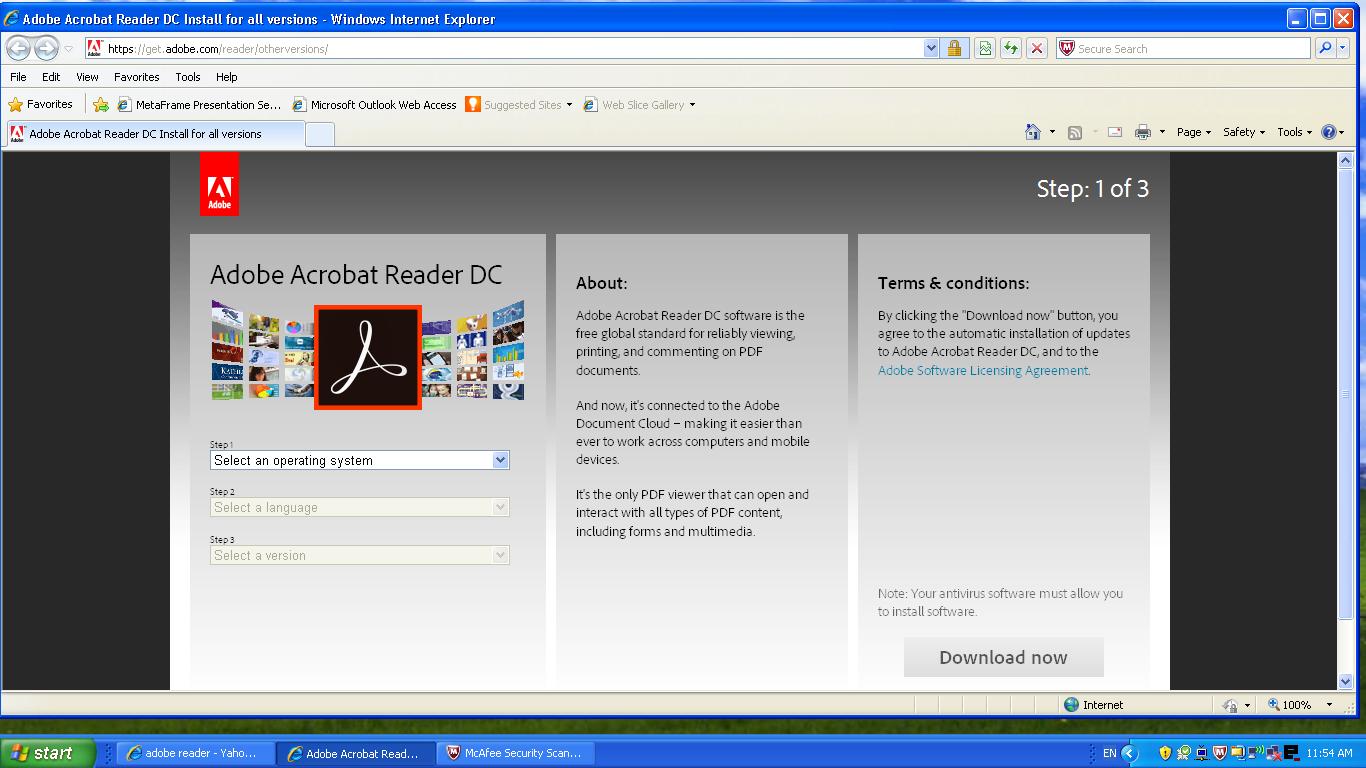The image size is (1366, 768).
Task: Click the blue Help question mark icon
Action: [x=1329, y=132]
